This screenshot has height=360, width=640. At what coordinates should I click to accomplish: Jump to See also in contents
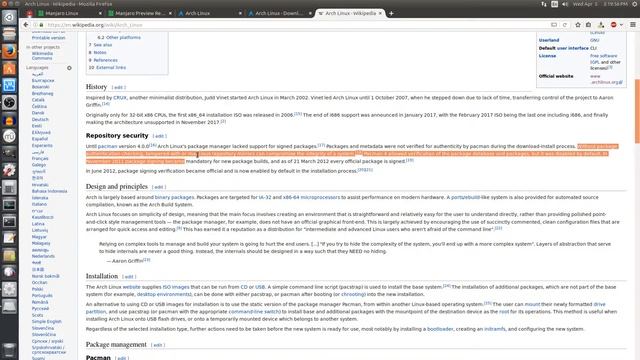coord(102,45)
